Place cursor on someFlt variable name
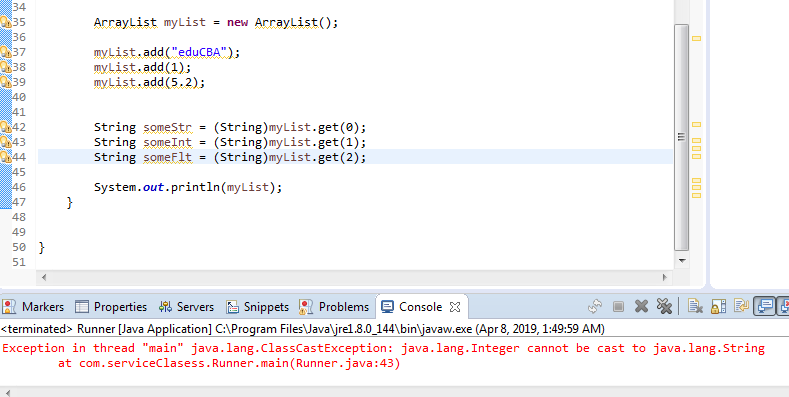 click(x=168, y=157)
